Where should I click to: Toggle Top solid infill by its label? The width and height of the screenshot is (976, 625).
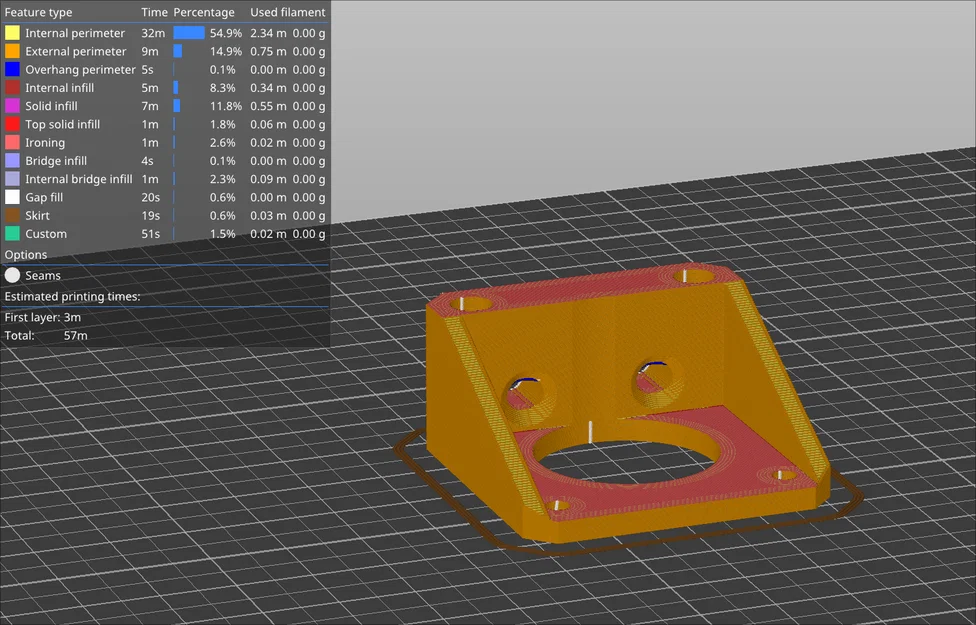click(62, 124)
